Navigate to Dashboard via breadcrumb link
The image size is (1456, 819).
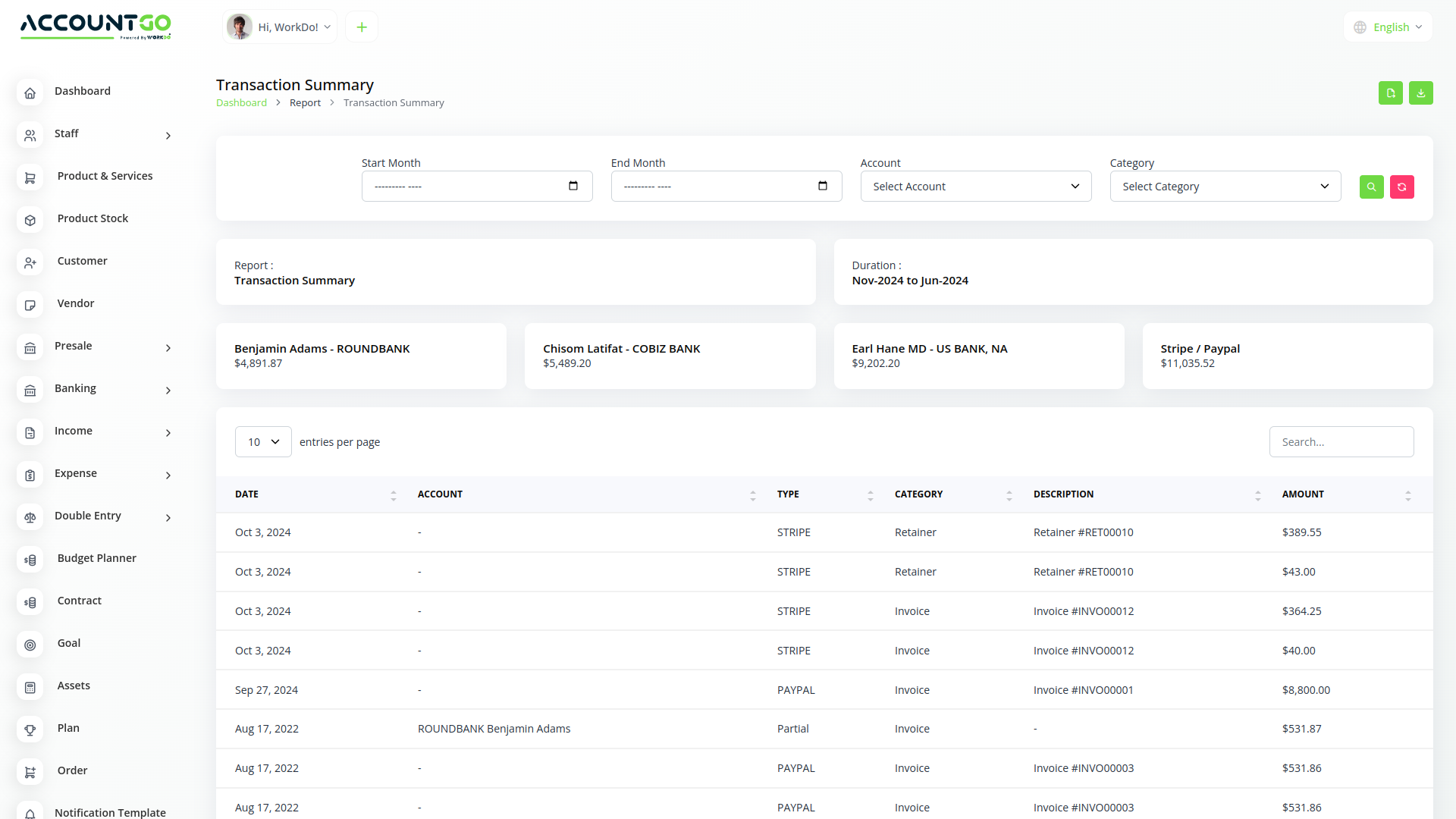coord(241,102)
